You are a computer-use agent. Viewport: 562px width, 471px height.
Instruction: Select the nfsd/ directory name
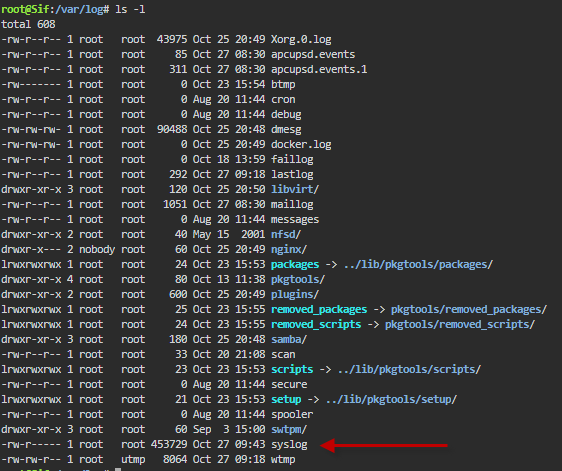tap(286, 234)
